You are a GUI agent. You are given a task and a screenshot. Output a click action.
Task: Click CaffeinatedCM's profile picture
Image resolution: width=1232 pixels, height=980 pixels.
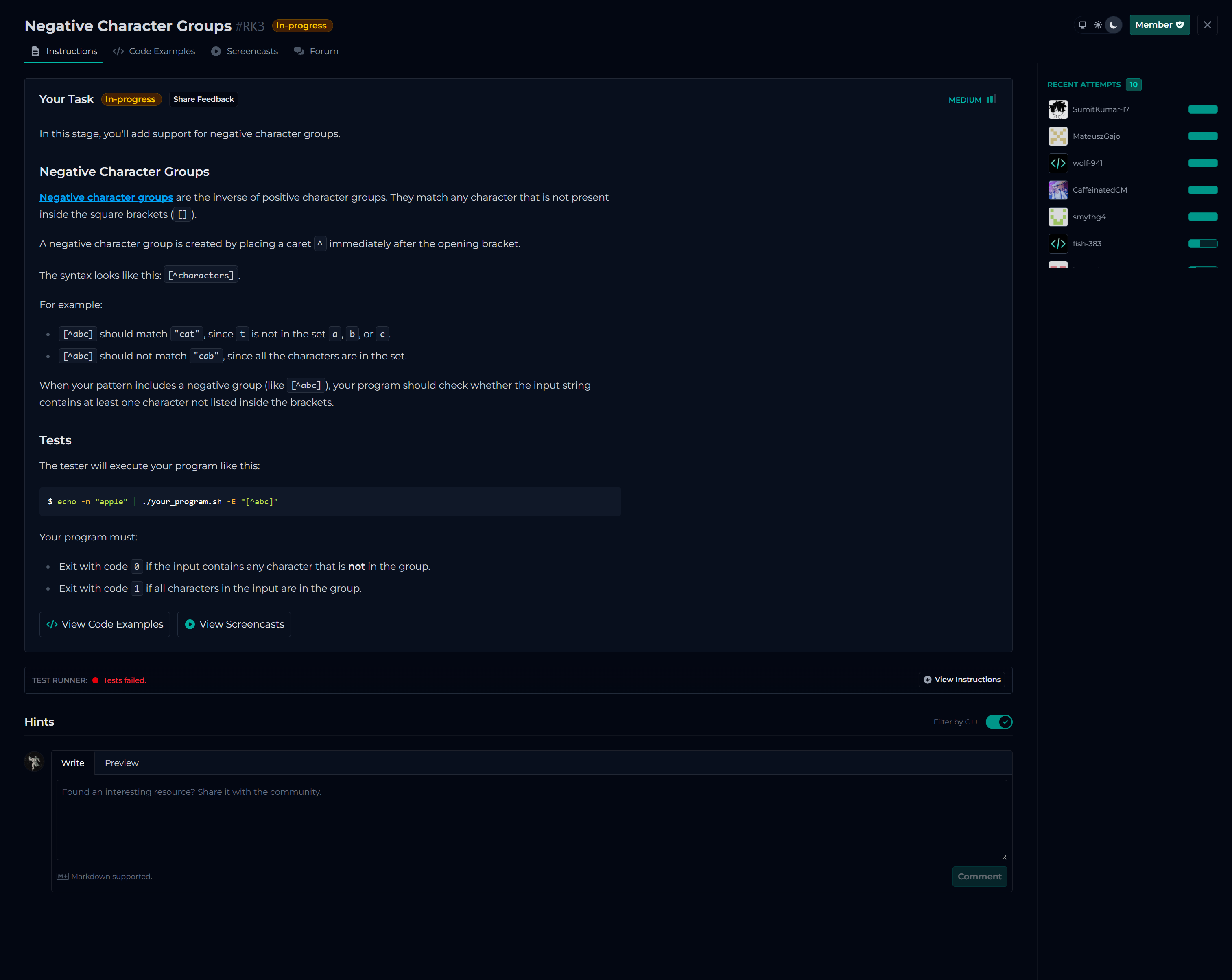click(x=1058, y=190)
